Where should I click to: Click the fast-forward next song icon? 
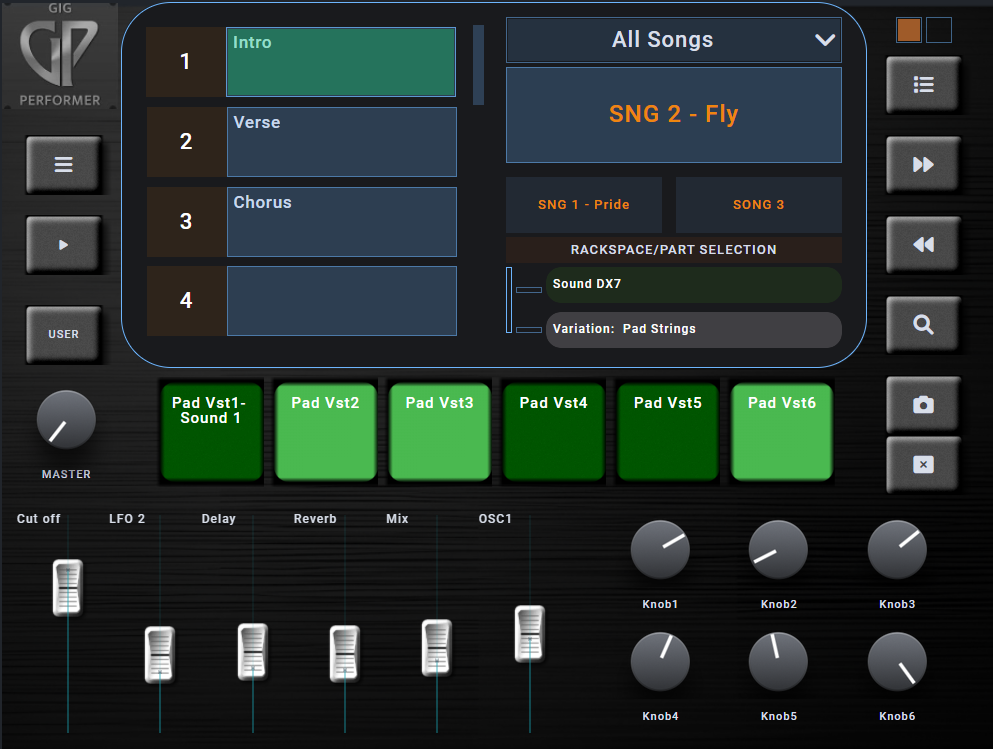click(x=922, y=164)
